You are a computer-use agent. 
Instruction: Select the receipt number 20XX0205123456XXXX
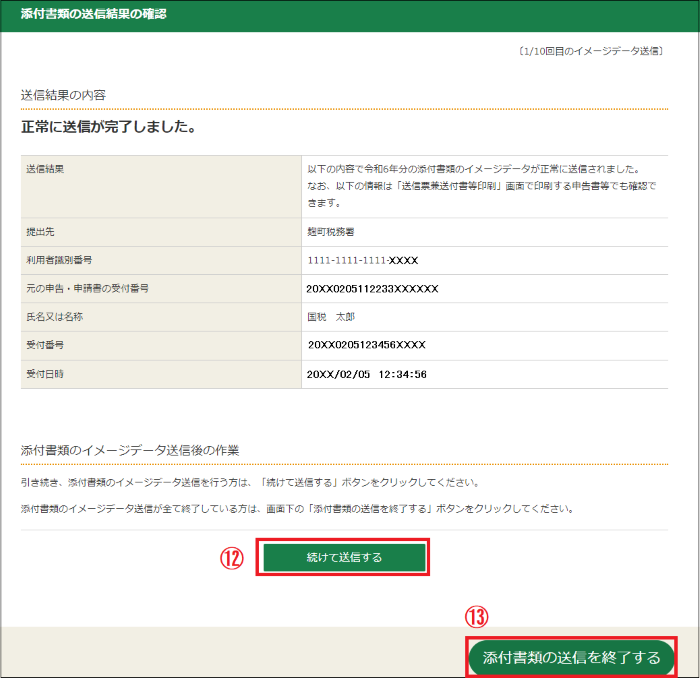point(368,345)
